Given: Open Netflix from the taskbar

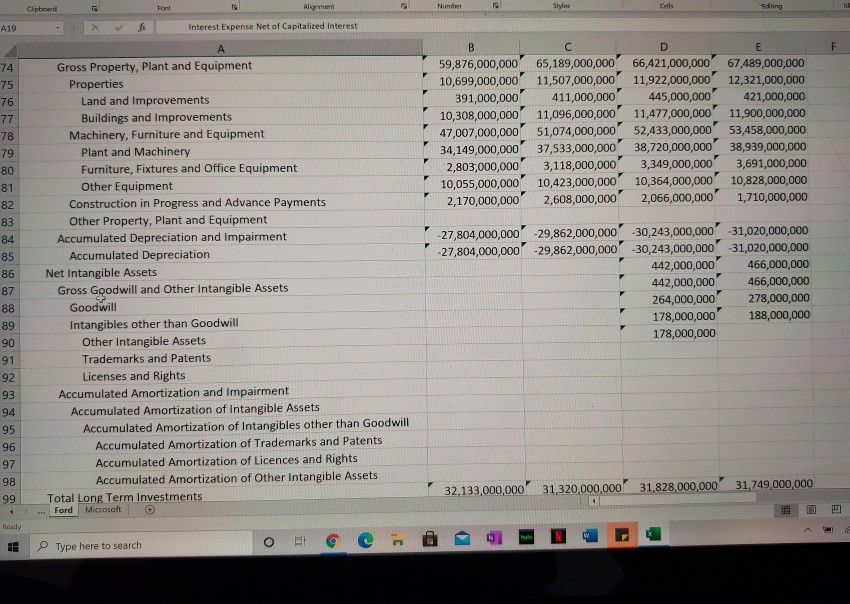Looking at the screenshot, I should pos(558,536).
